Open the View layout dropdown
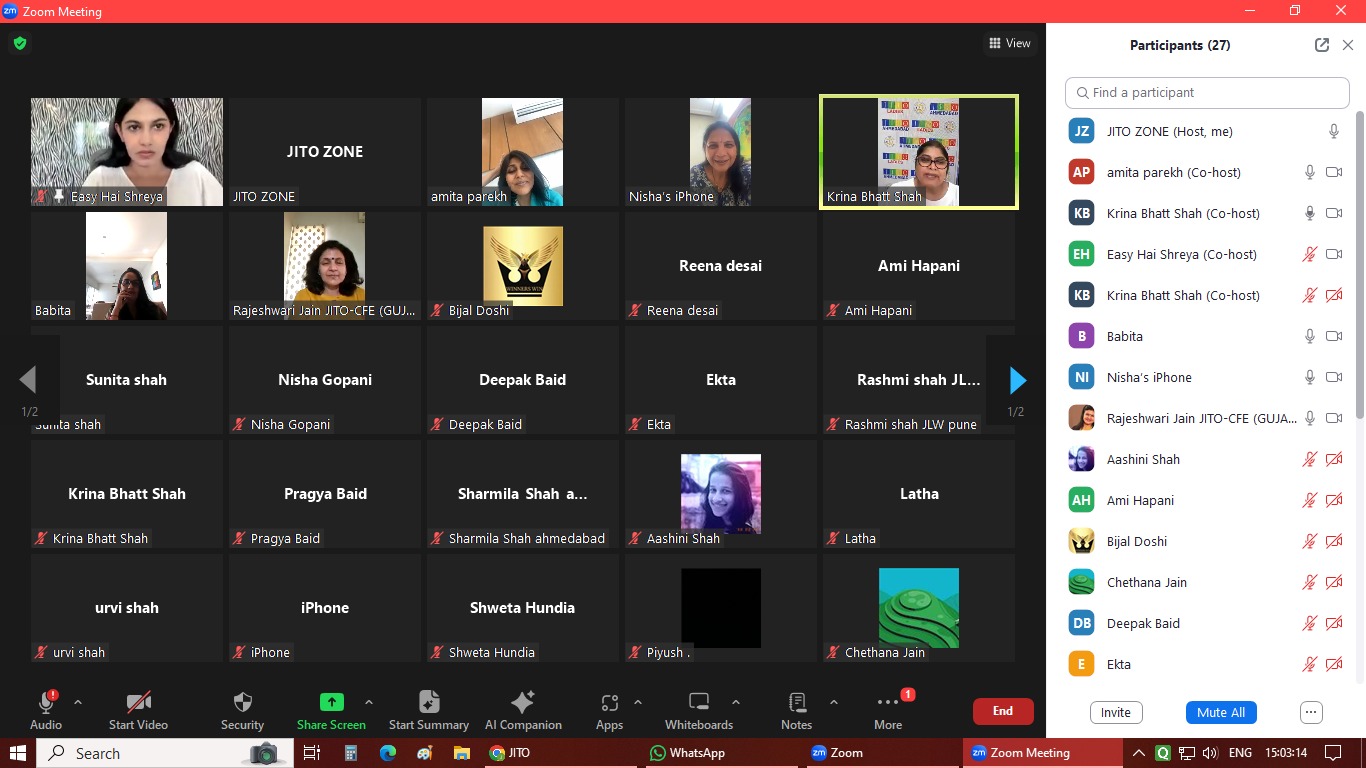 coord(1009,43)
